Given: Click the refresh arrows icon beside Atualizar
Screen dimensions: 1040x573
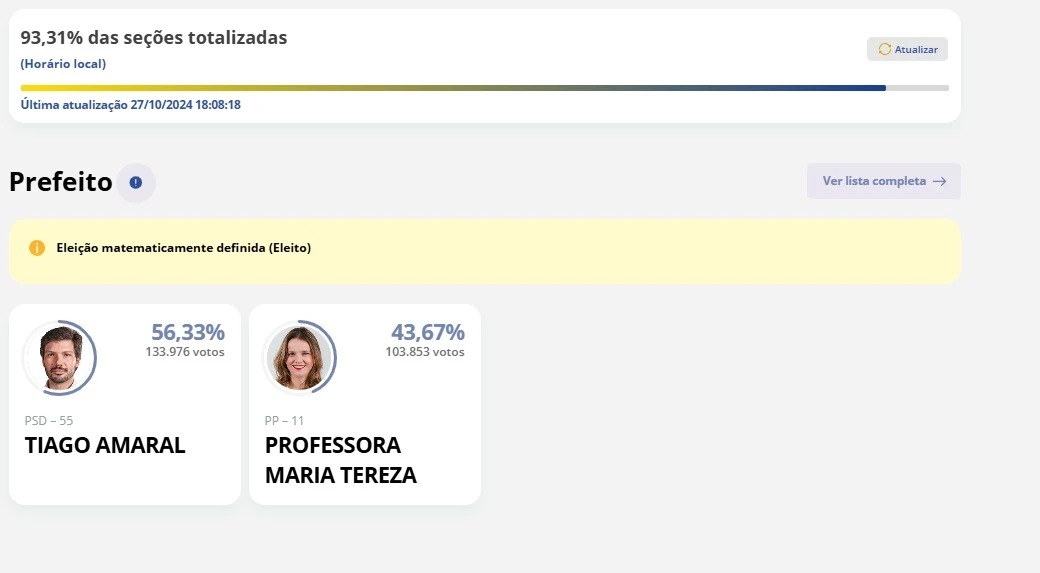Looking at the screenshot, I should [x=884, y=49].
